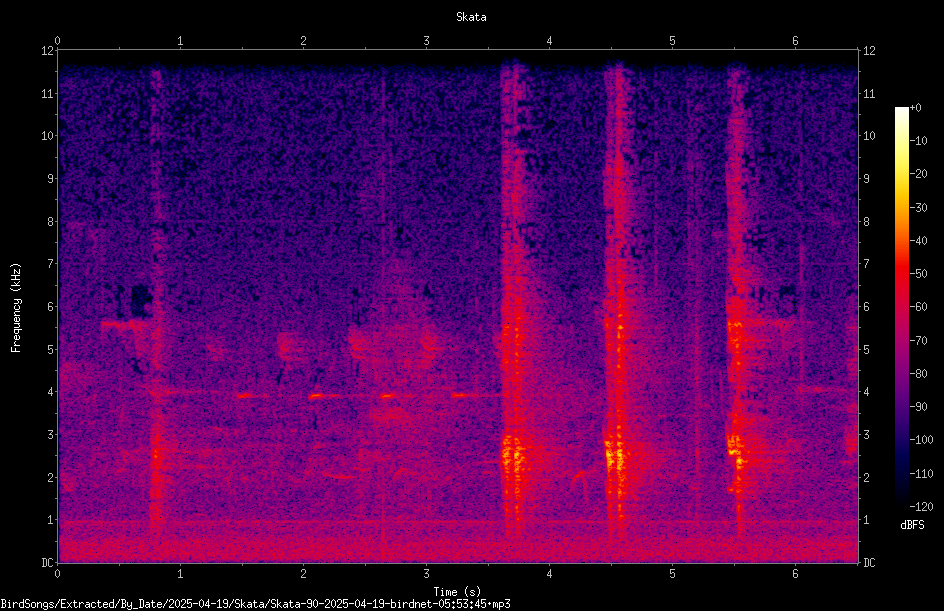
Task: Click the -120 label on the color scale
Action: coord(921,507)
